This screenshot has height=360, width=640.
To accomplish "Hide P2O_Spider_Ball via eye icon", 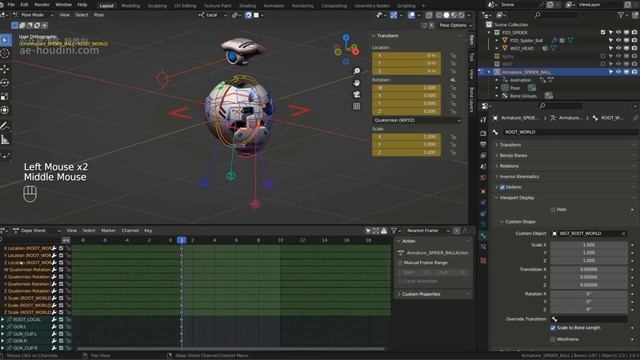I will pos(618,40).
